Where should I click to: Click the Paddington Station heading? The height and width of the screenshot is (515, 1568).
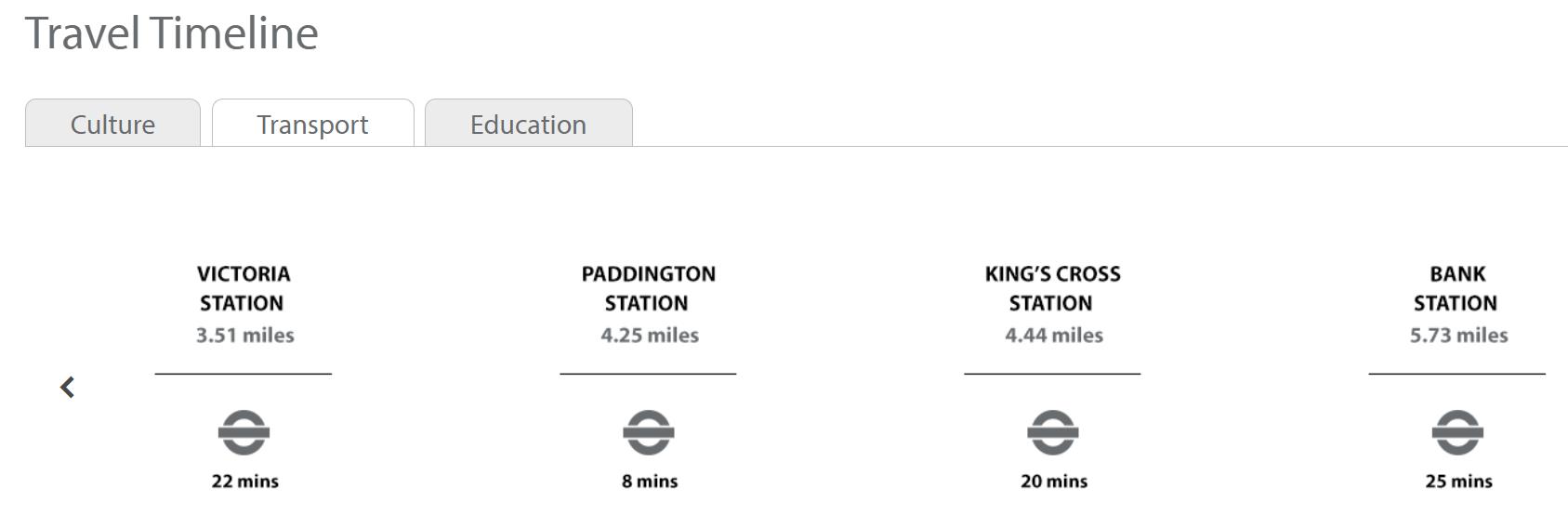pos(649,288)
